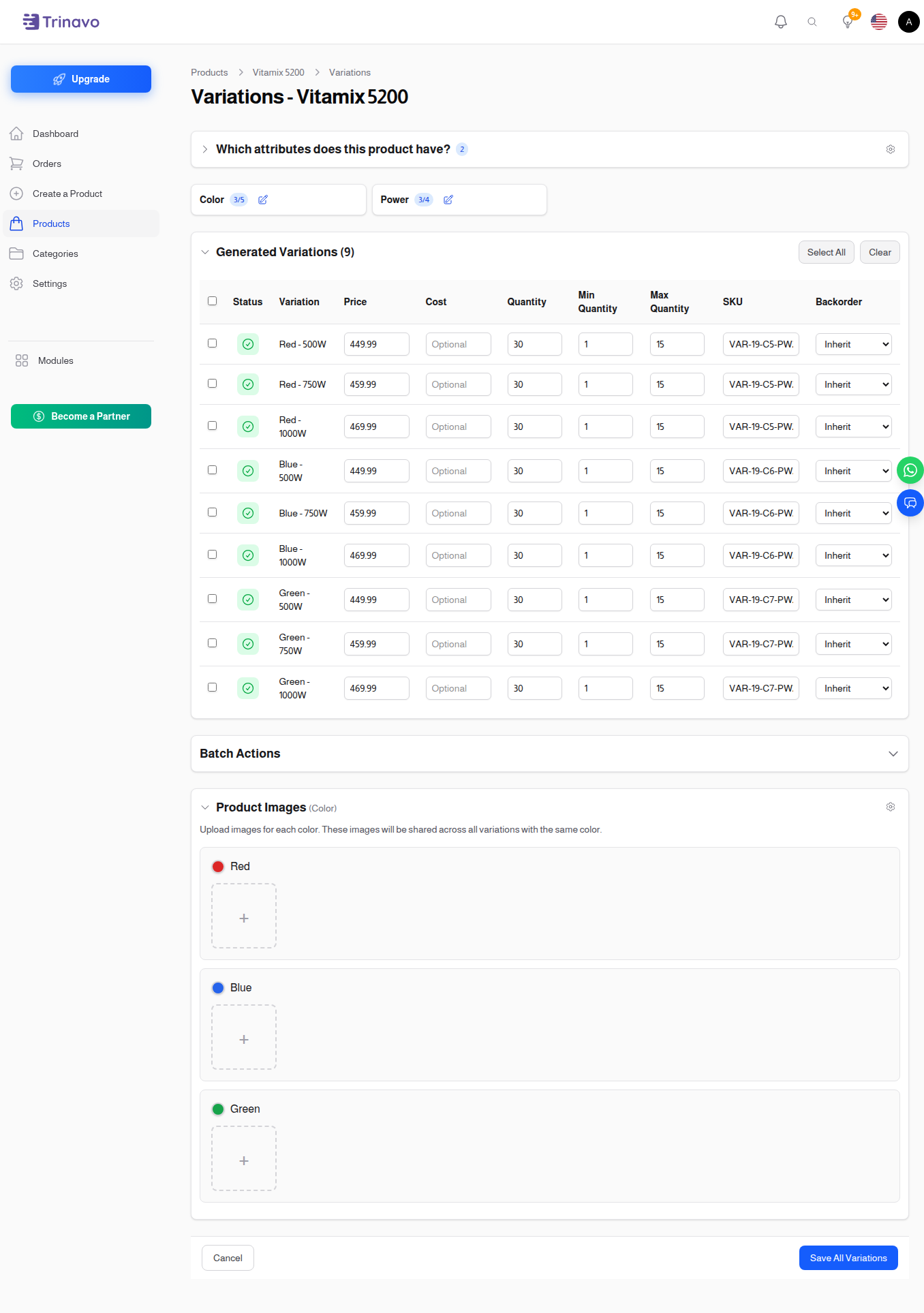924x1313 pixels.
Task: Open the notifications bell
Action: pos(781,22)
